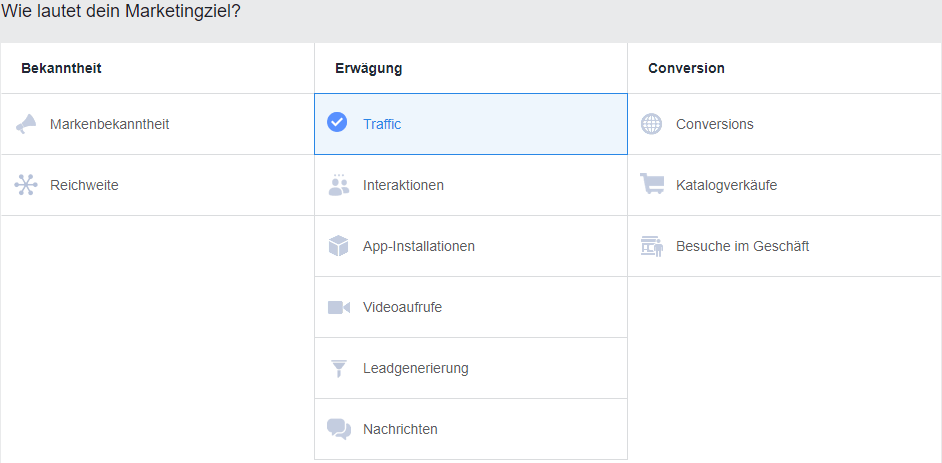Click the Reichweite network icon

click(26, 185)
